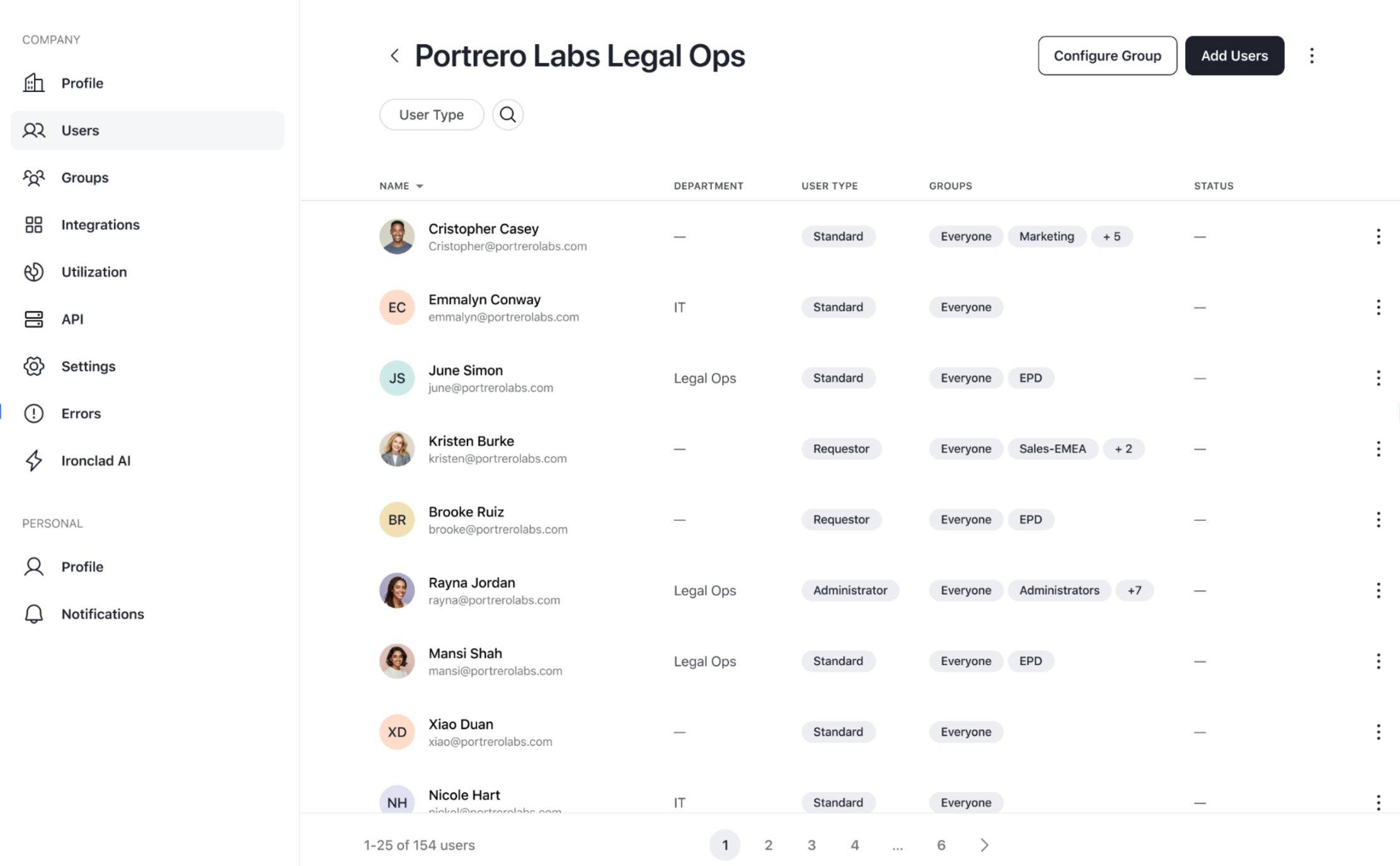
Task: Go to page 2
Action: pyautogui.click(x=768, y=845)
